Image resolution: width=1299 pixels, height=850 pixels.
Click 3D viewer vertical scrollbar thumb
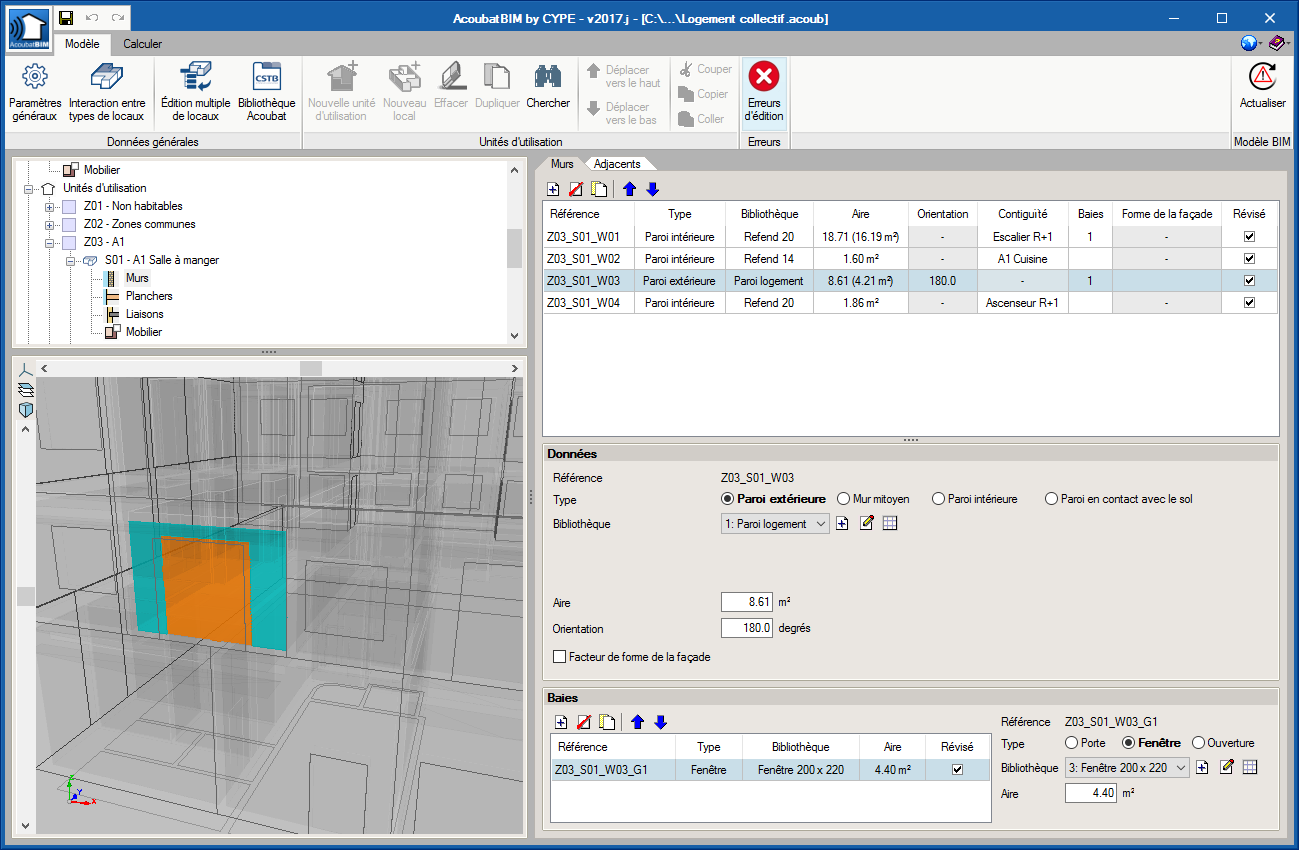(x=26, y=596)
